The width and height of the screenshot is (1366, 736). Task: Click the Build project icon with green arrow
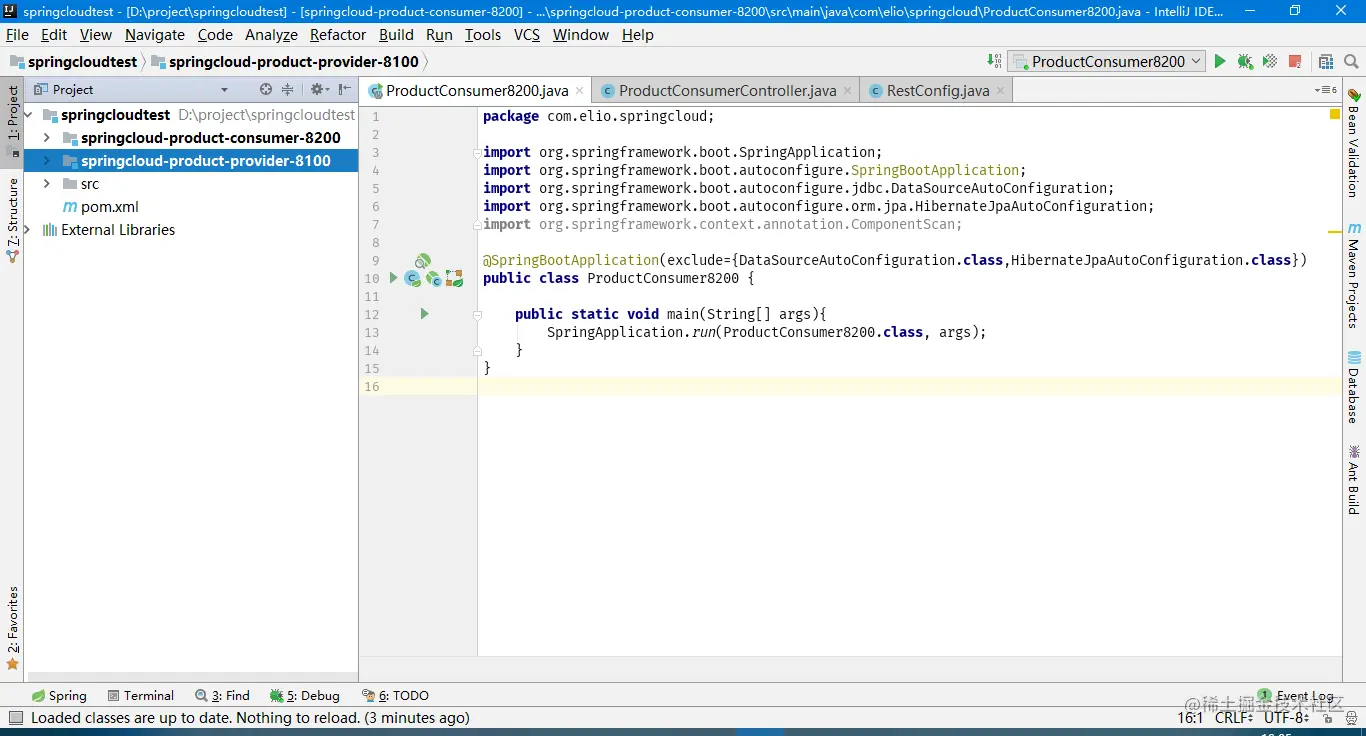(995, 62)
